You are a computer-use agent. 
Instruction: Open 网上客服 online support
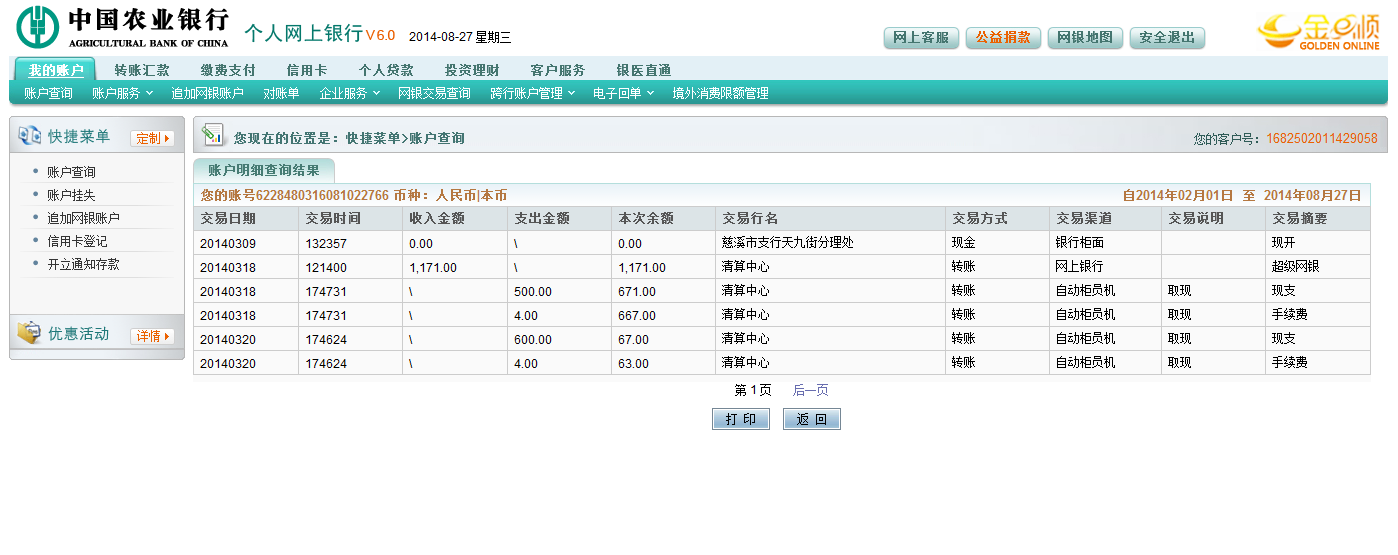click(x=921, y=38)
